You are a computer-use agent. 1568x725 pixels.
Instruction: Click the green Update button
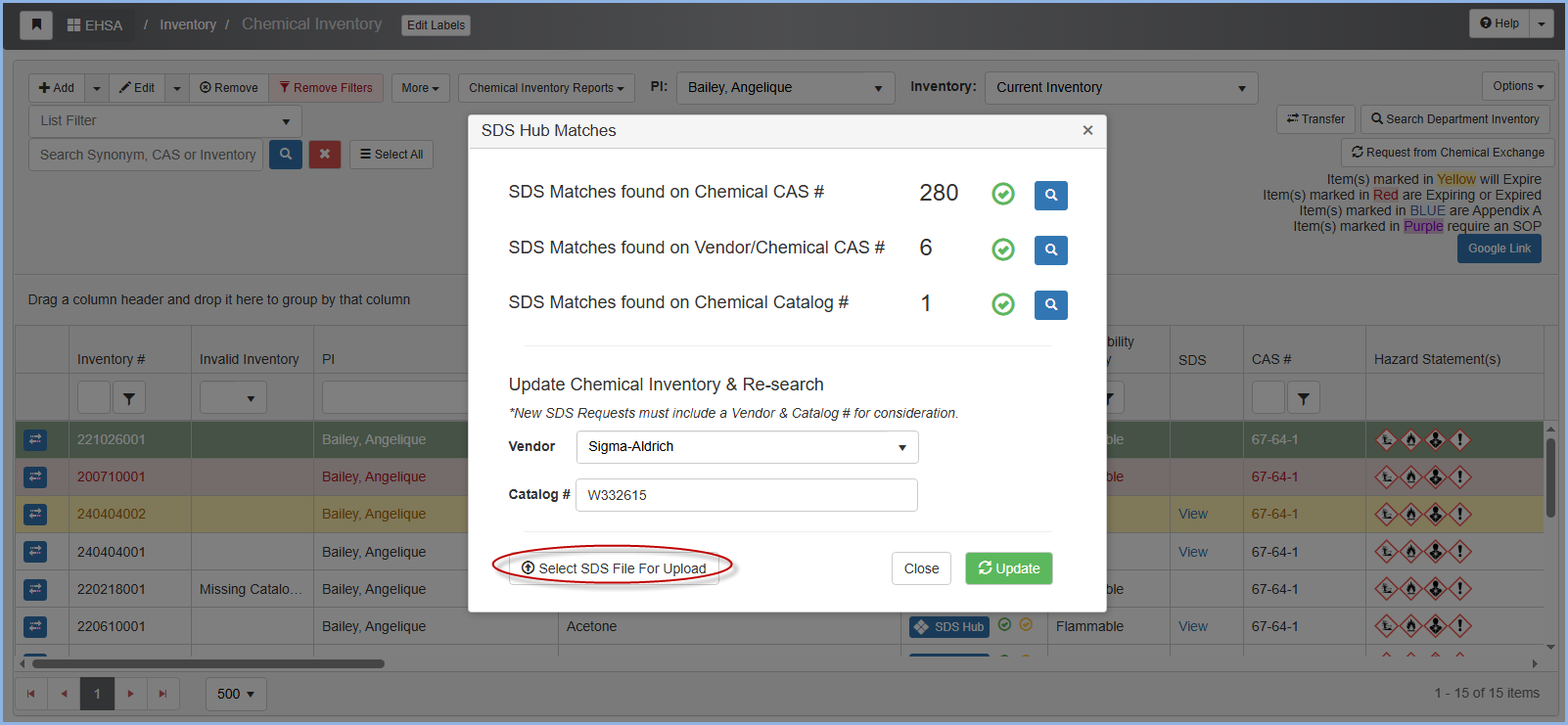coord(1008,568)
